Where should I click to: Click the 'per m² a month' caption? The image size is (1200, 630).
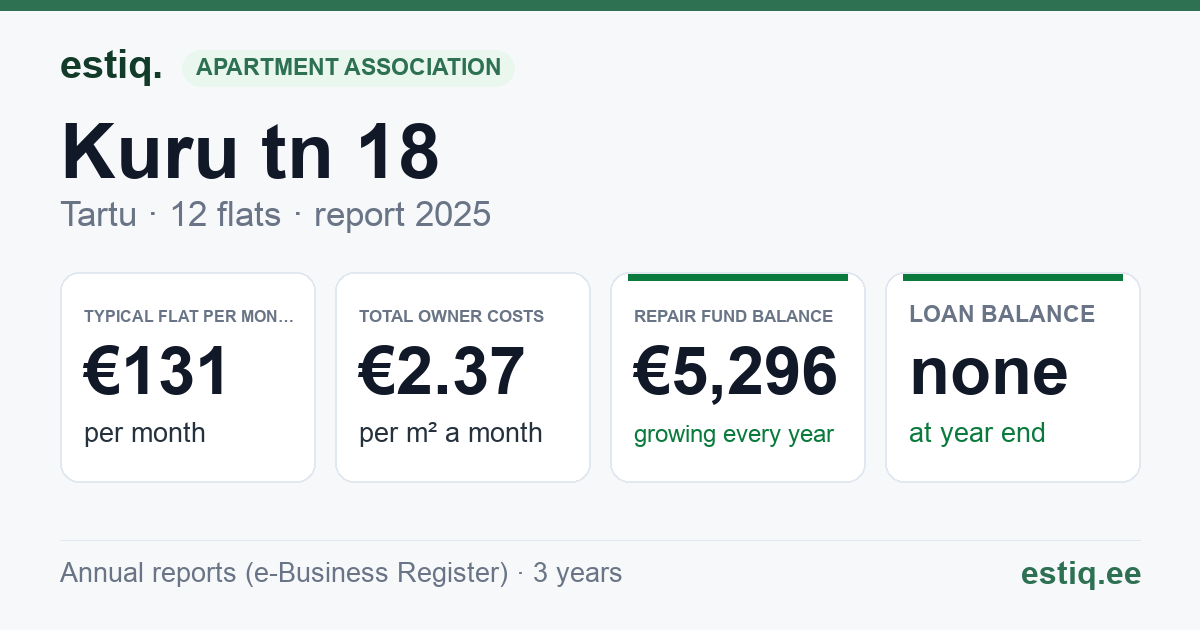451,433
